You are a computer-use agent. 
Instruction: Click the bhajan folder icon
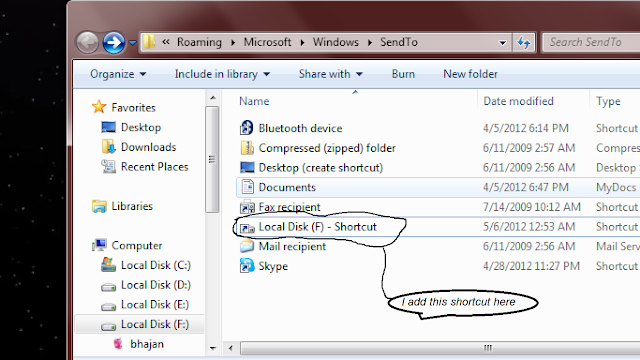pos(118,344)
